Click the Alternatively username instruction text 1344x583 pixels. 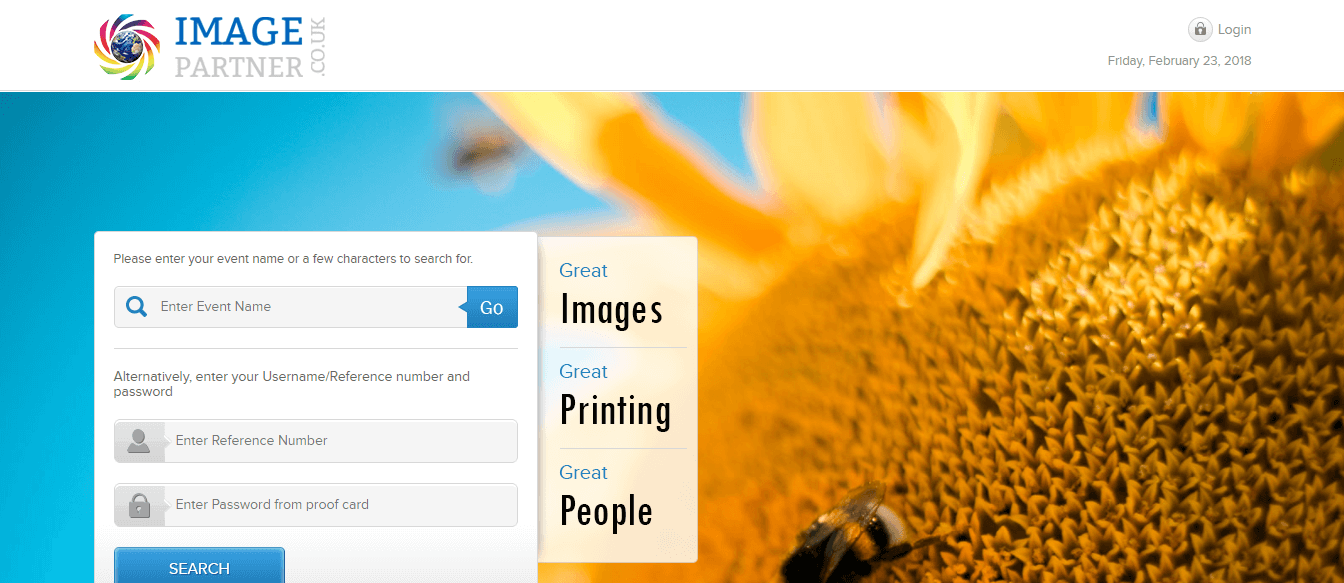pyautogui.click(x=292, y=384)
